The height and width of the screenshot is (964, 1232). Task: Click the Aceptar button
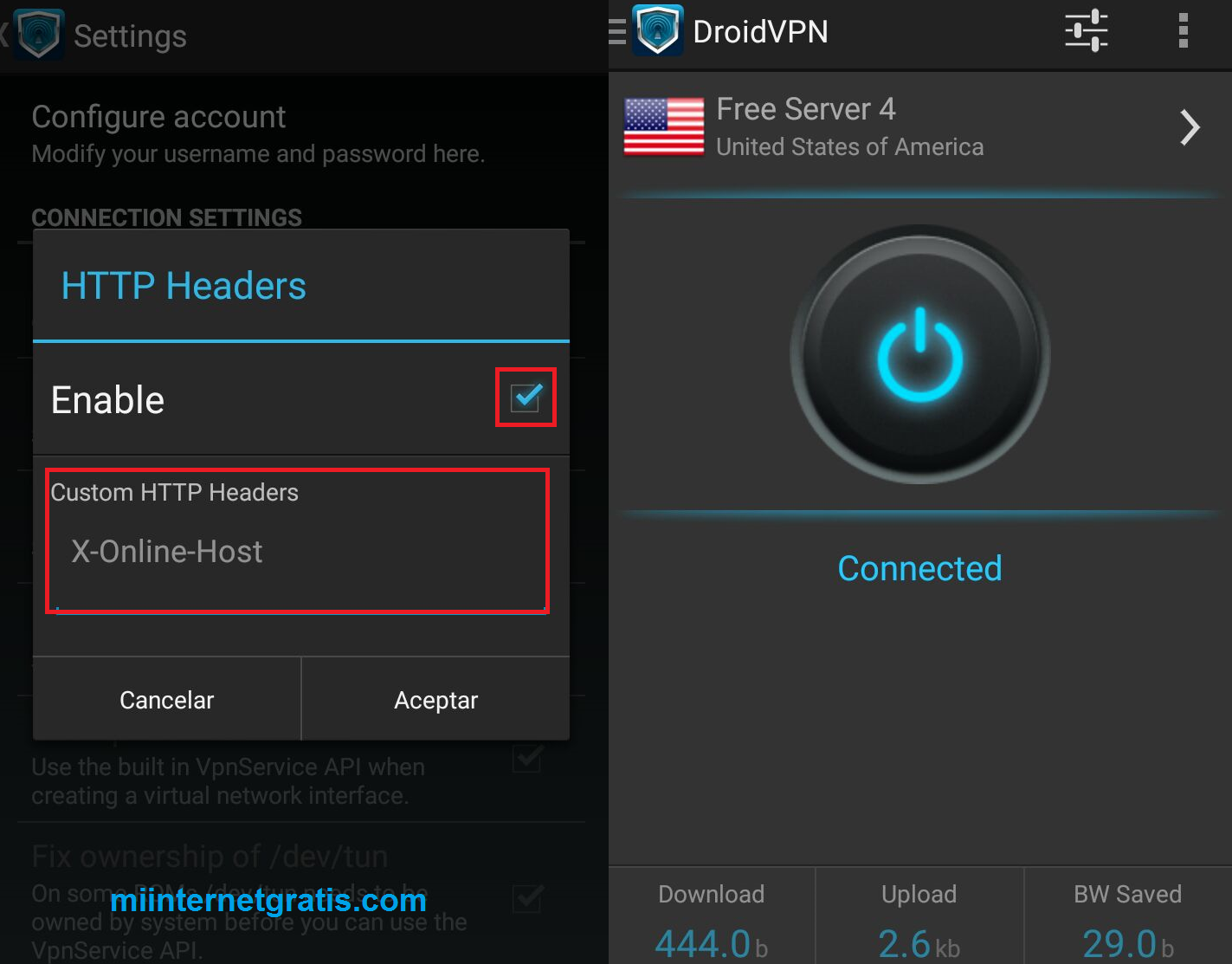click(435, 700)
